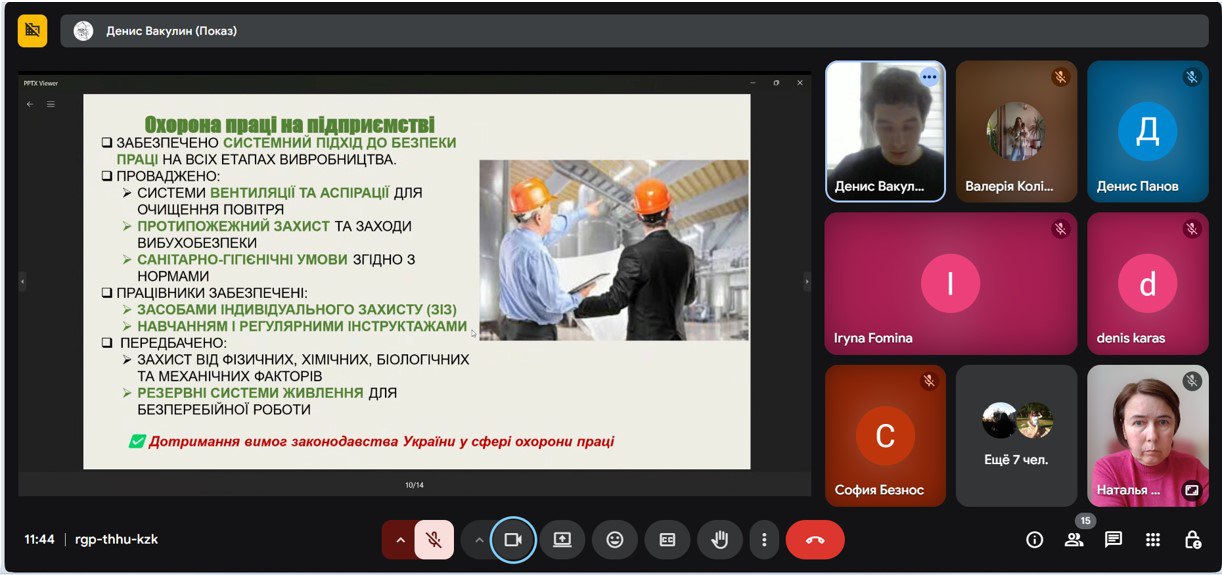Click slide line РЕЗЕРВНІ СИСТЕМИ ЖИВЛЕННЯ
Viewport: 1222px width, 575px height.
251,393
